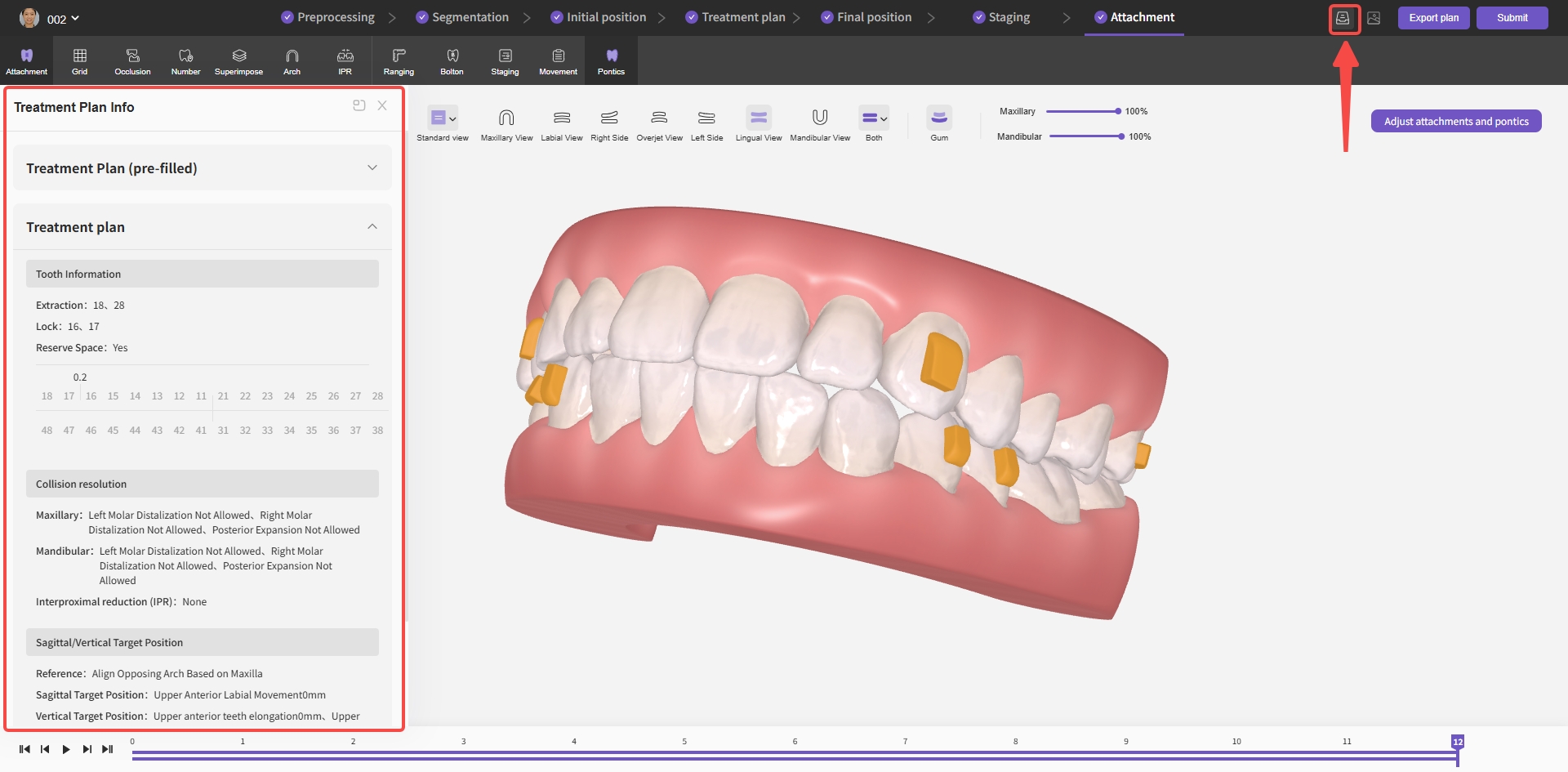Pop out the Treatment Plan Info panel
1568x772 pixels.
pyautogui.click(x=359, y=105)
